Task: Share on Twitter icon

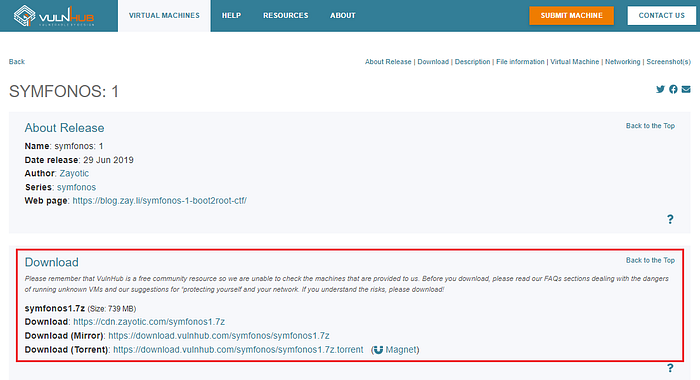Action: point(660,89)
